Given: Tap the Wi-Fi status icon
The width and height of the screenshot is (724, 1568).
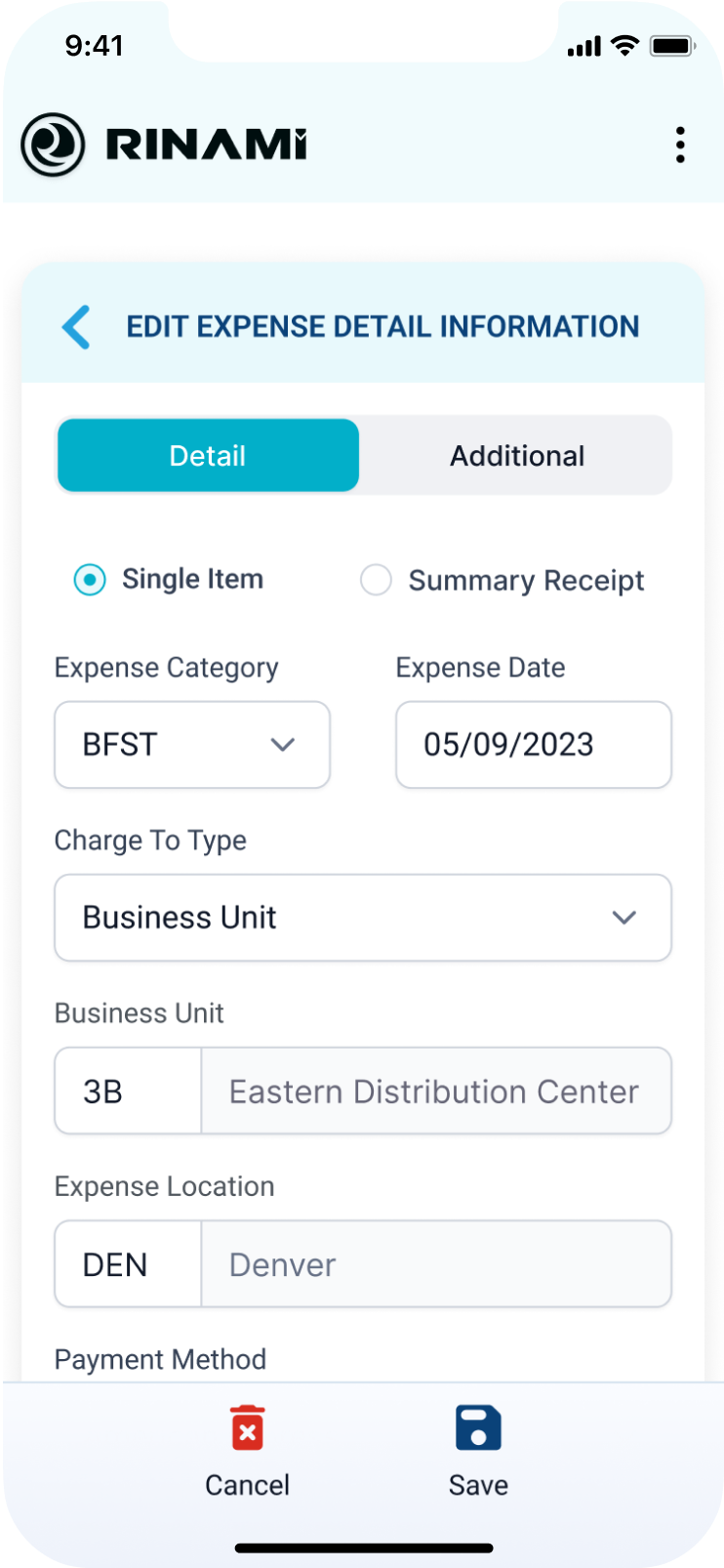Looking at the screenshot, I should click(x=624, y=46).
